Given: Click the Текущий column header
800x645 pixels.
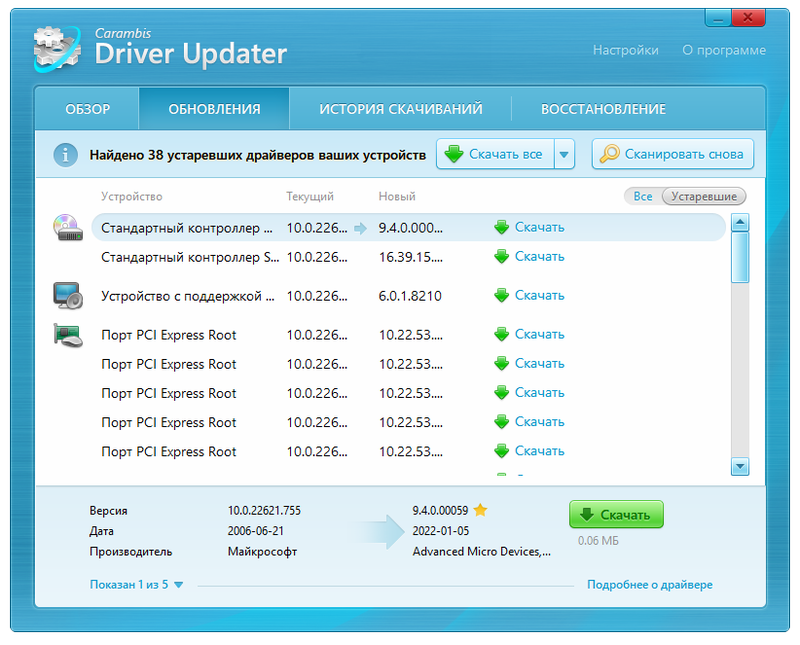Looking at the screenshot, I should click(310, 196).
